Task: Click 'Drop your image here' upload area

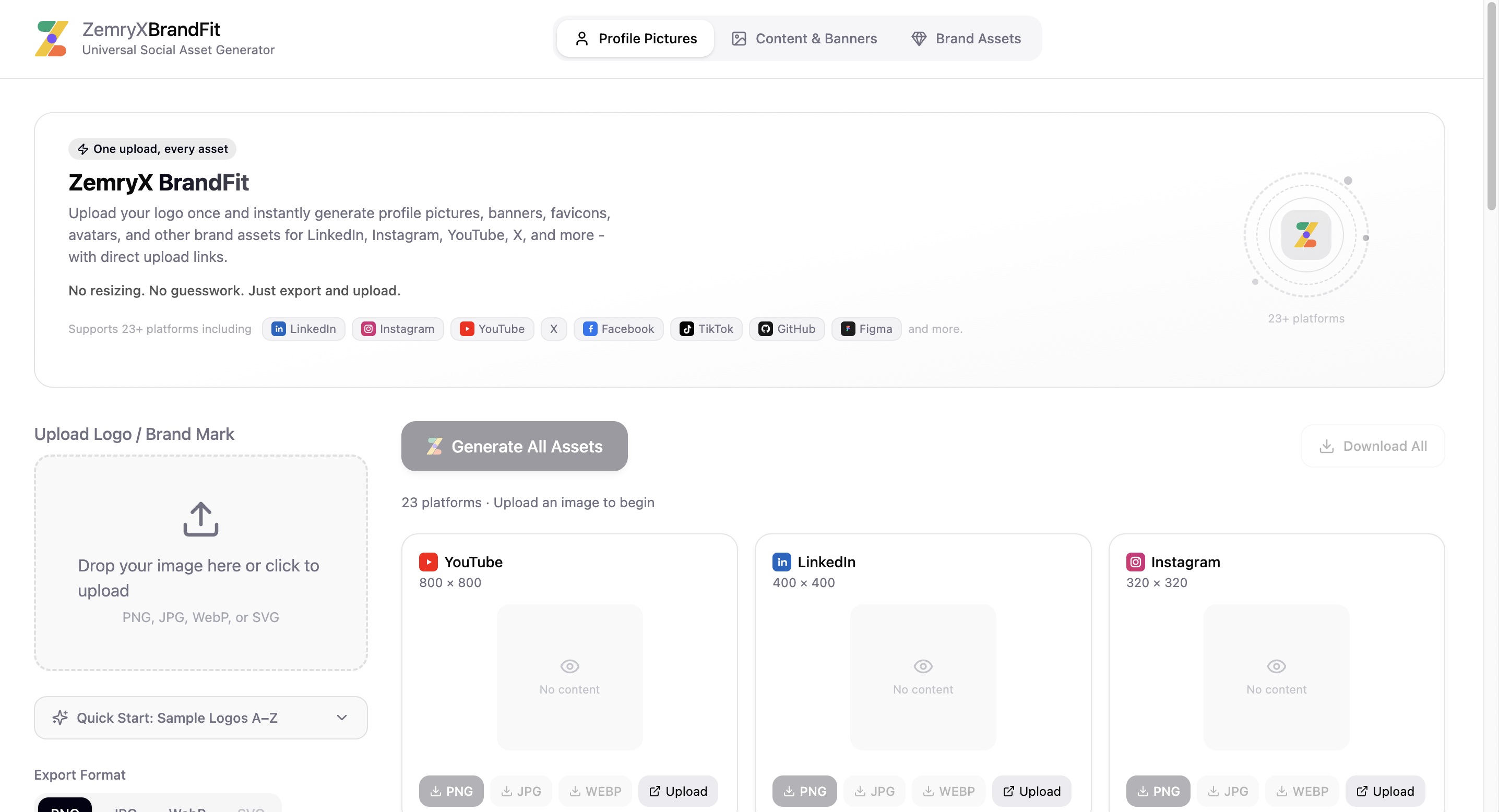Action: [x=201, y=563]
